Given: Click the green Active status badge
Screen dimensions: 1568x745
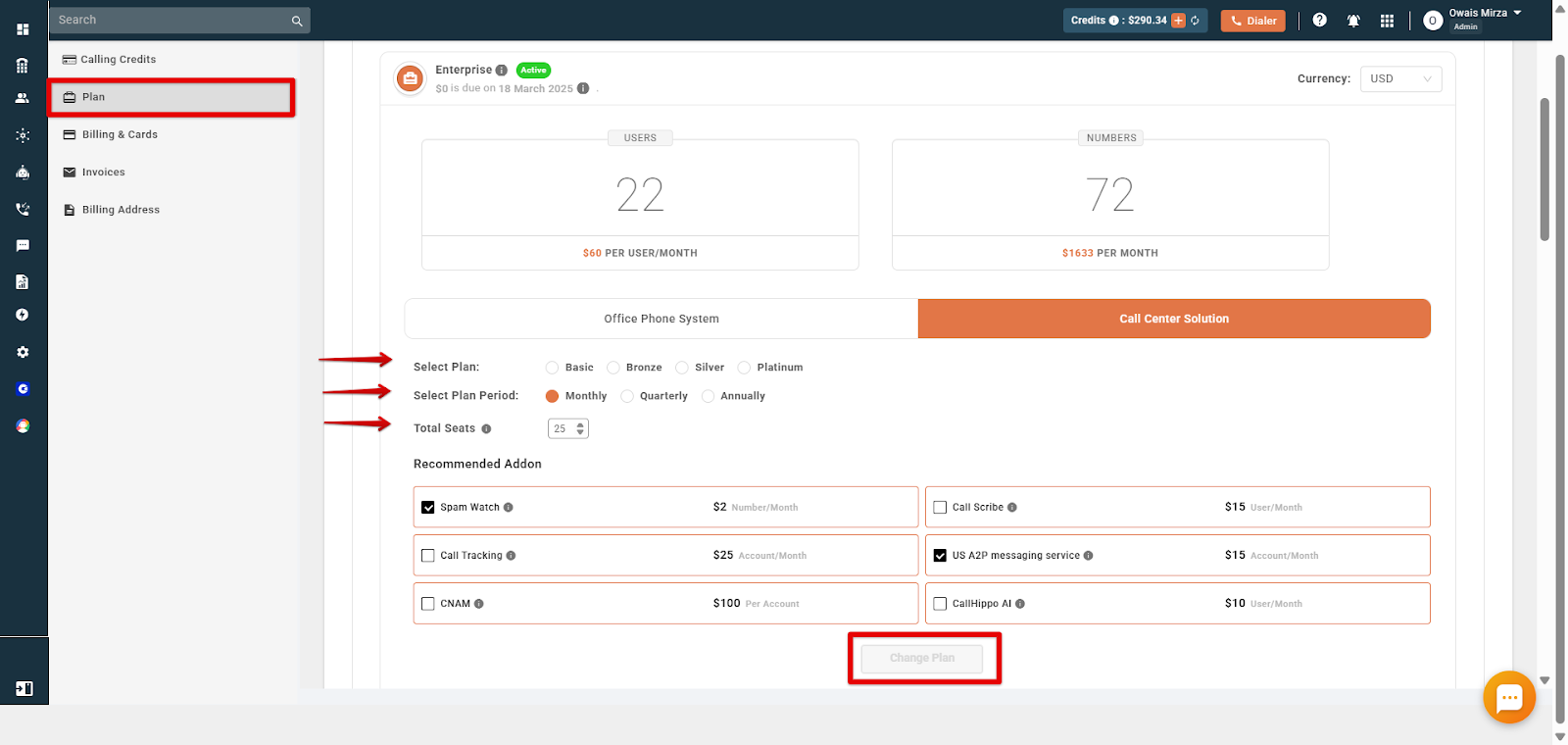Looking at the screenshot, I should pos(533,71).
